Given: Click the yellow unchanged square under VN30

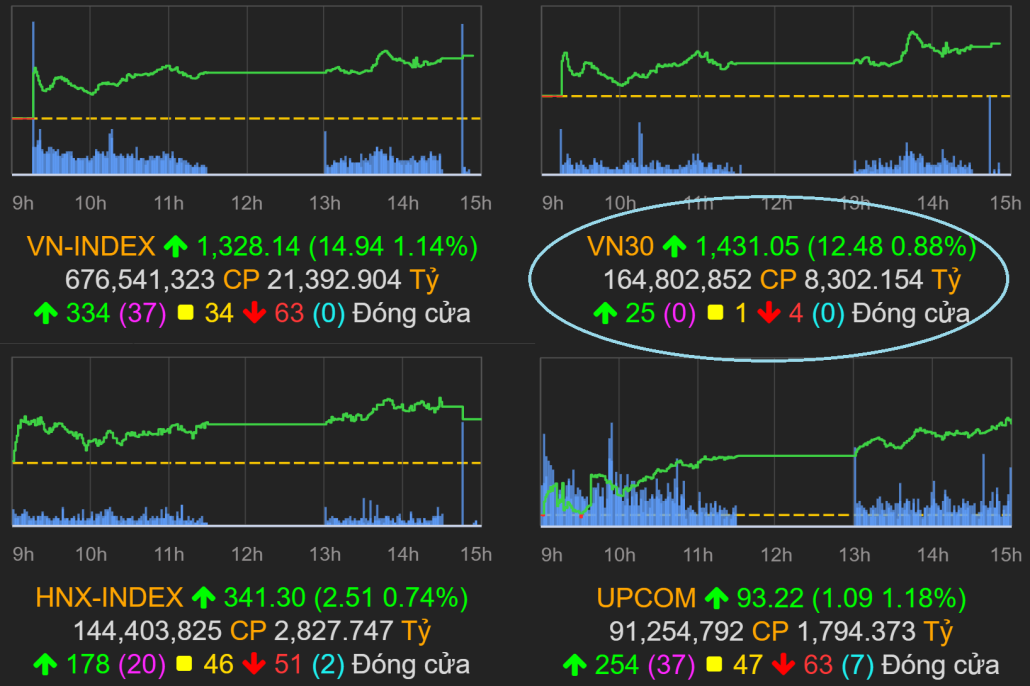Looking at the screenshot, I should coord(715,314).
